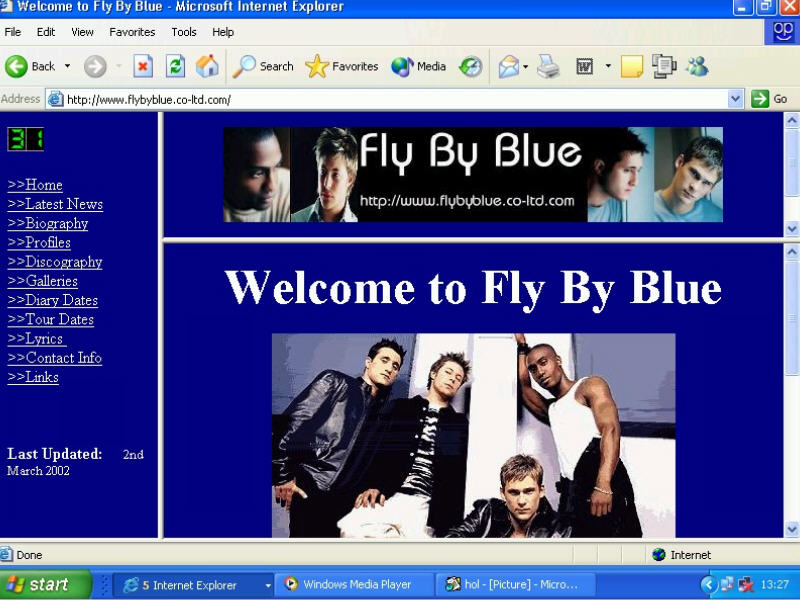800x600 pixels.
Task: Click the main frame scrollbar thumb
Action: click(x=792, y=319)
